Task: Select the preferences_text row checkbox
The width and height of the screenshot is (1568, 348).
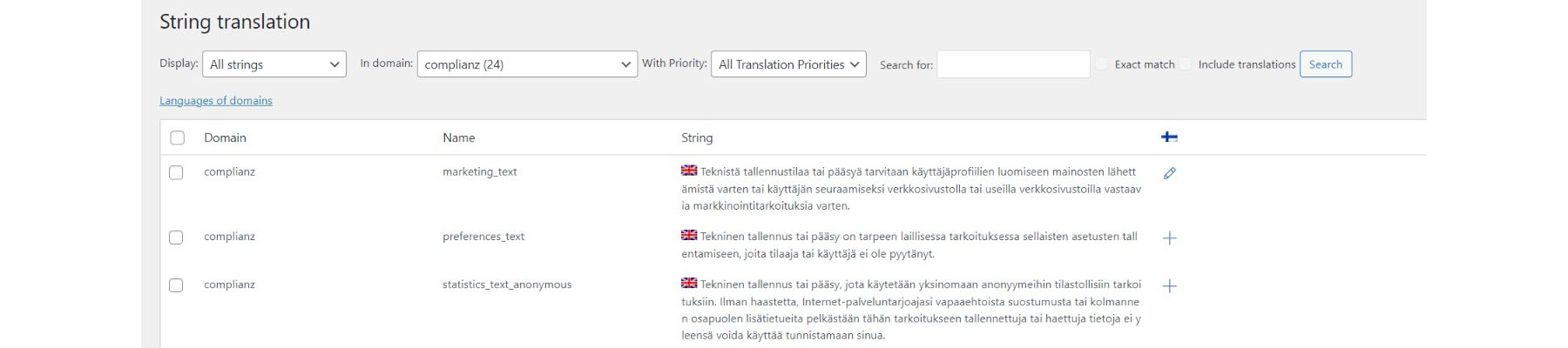Action: [176, 237]
